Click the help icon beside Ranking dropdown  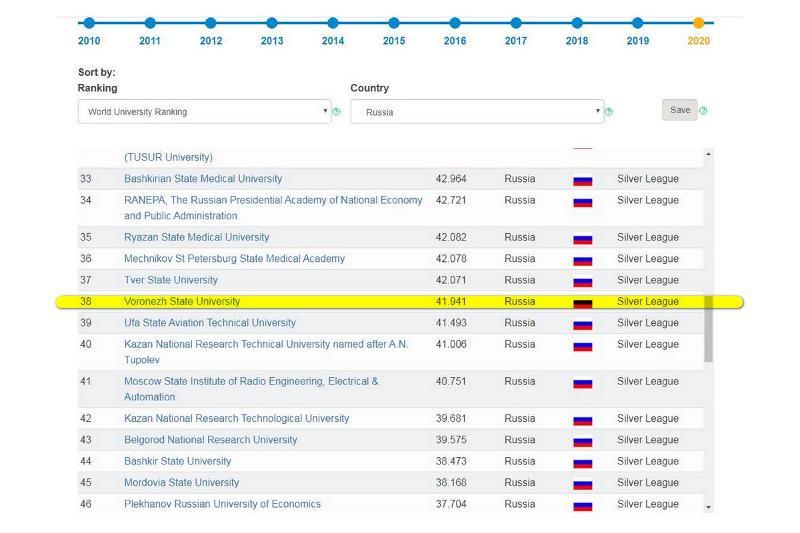point(336,111)
